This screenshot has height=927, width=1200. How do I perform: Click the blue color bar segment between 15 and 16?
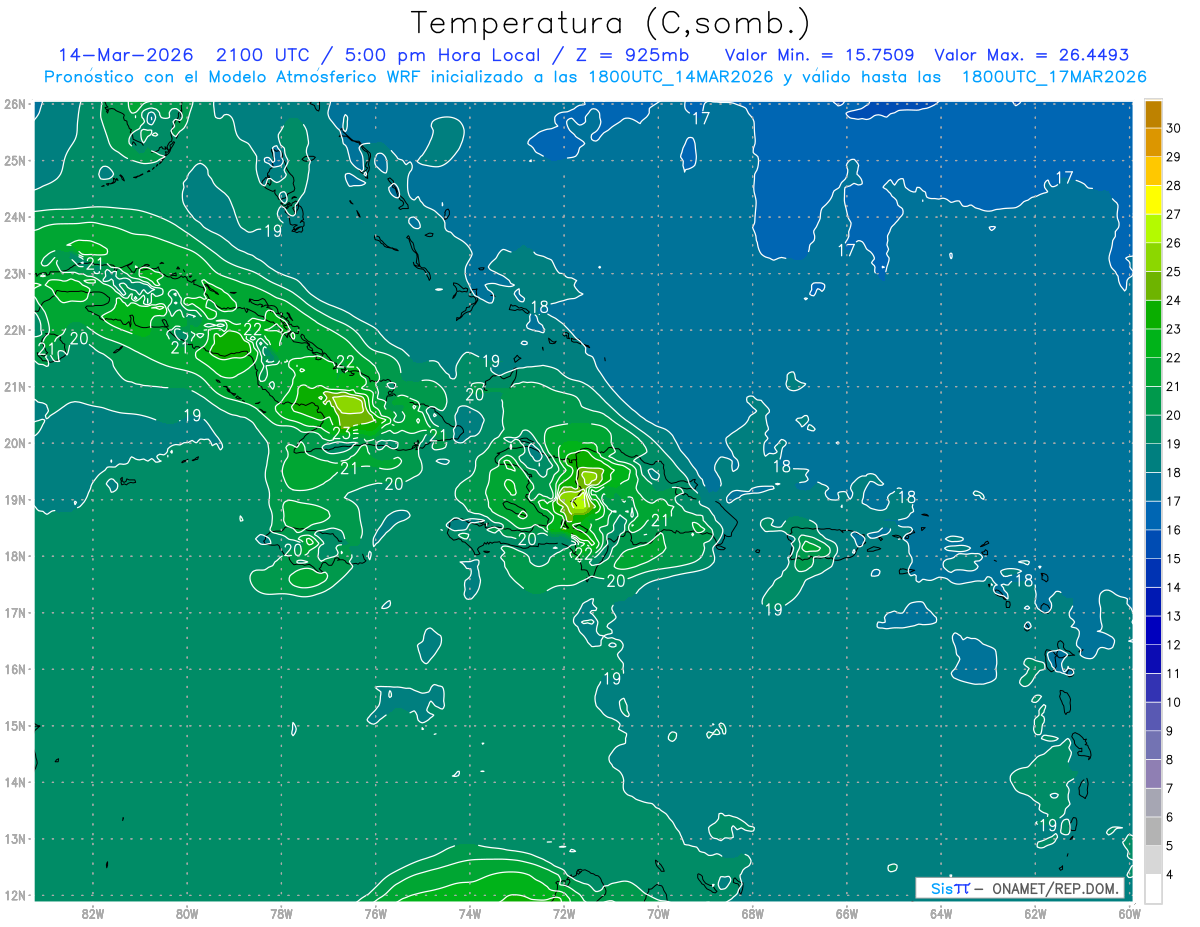(x=1153, y=544)
